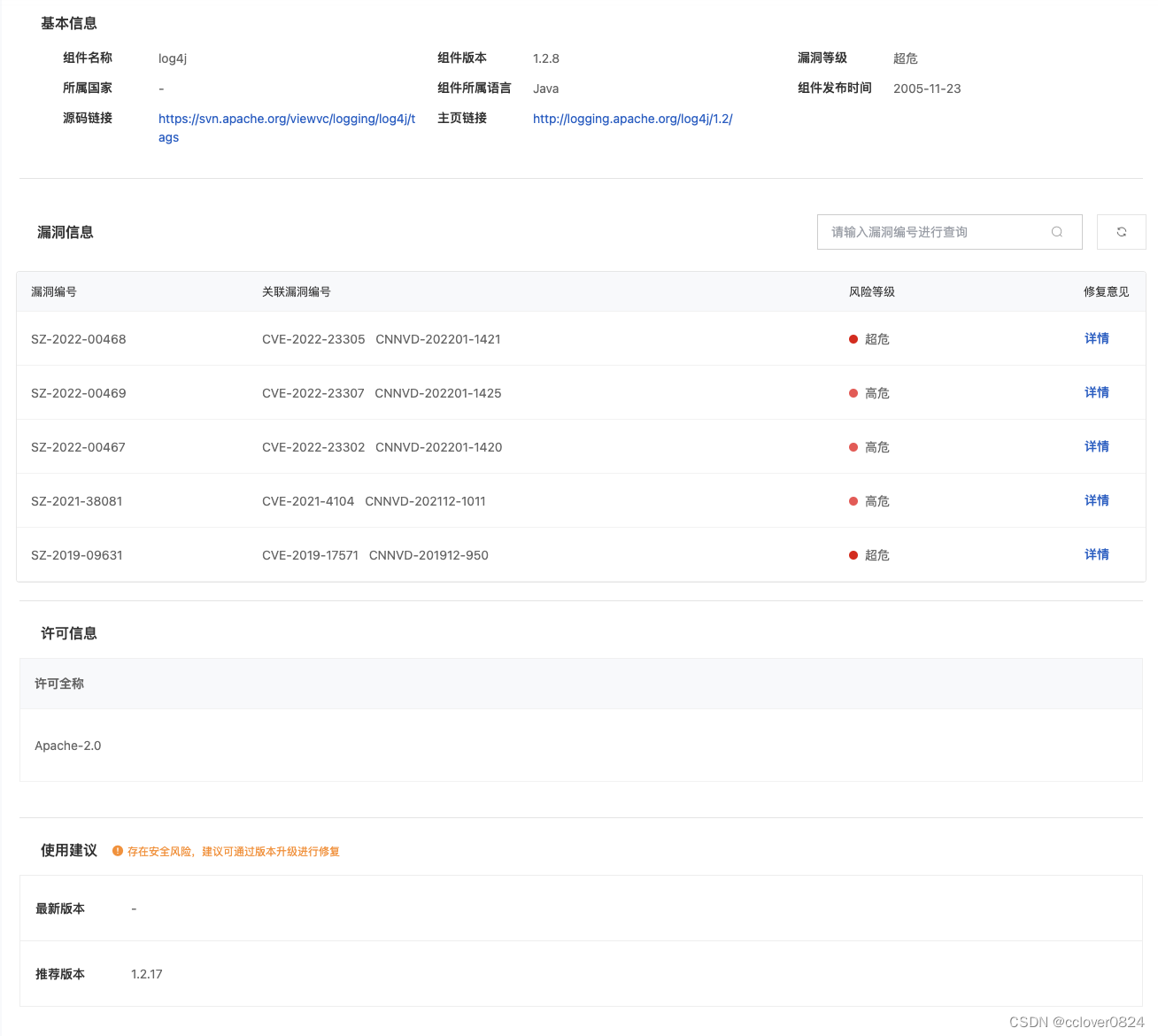Click the orange warning icon beside 使用建议
Screen dimensions: 1158x1036
point(118,851)
